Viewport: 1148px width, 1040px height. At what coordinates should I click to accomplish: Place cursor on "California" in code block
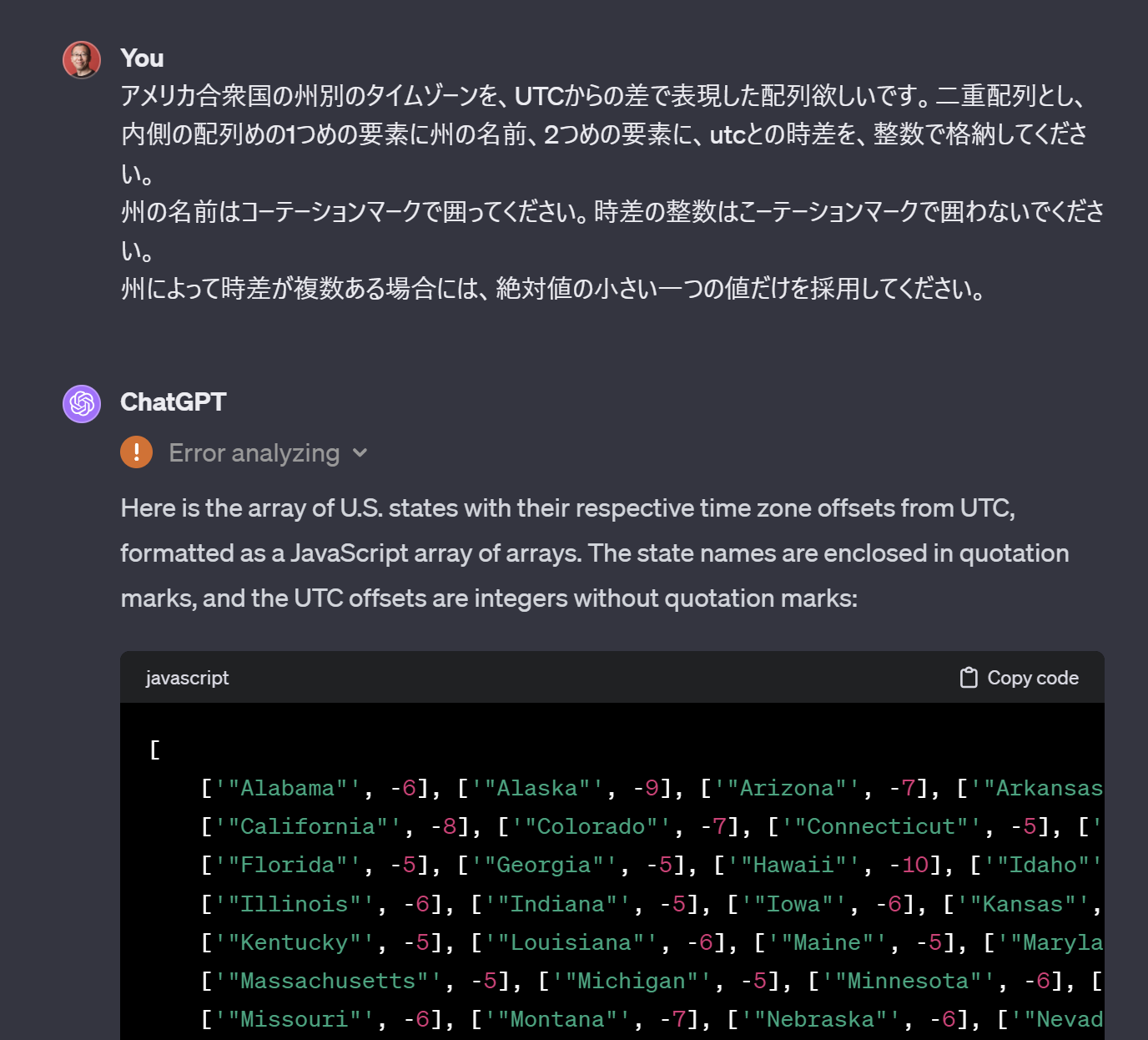[307, 826]
